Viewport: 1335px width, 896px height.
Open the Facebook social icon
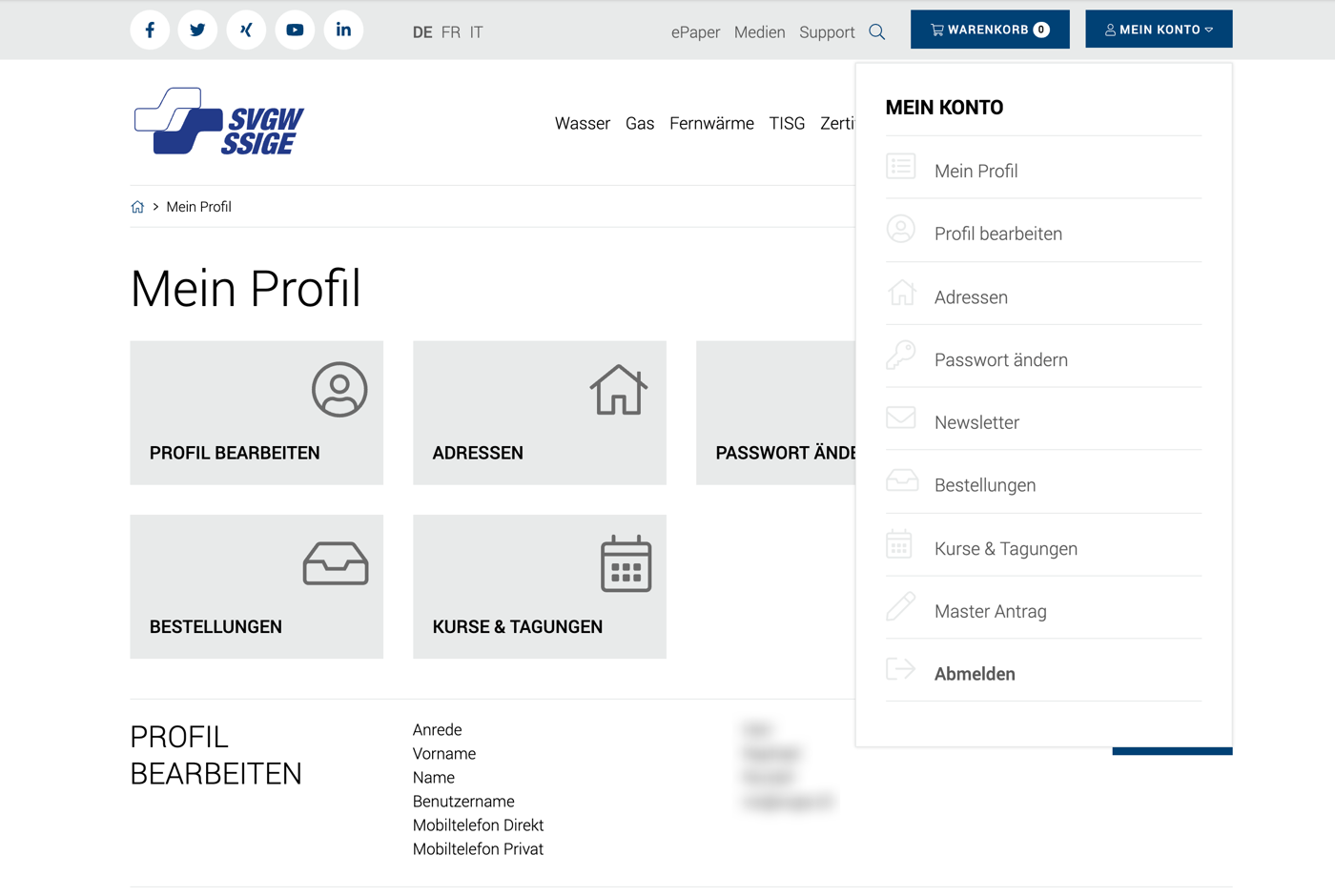pos(150,30)
